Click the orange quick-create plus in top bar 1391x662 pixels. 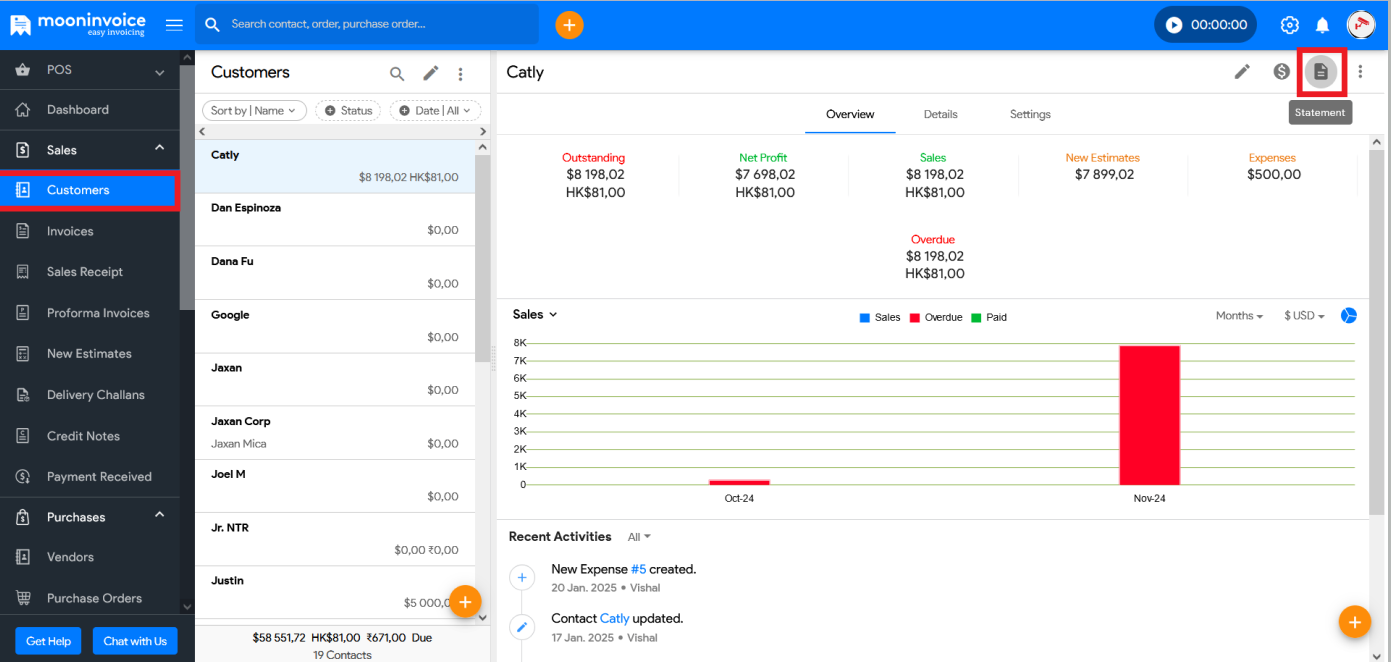tap(569, 25)
